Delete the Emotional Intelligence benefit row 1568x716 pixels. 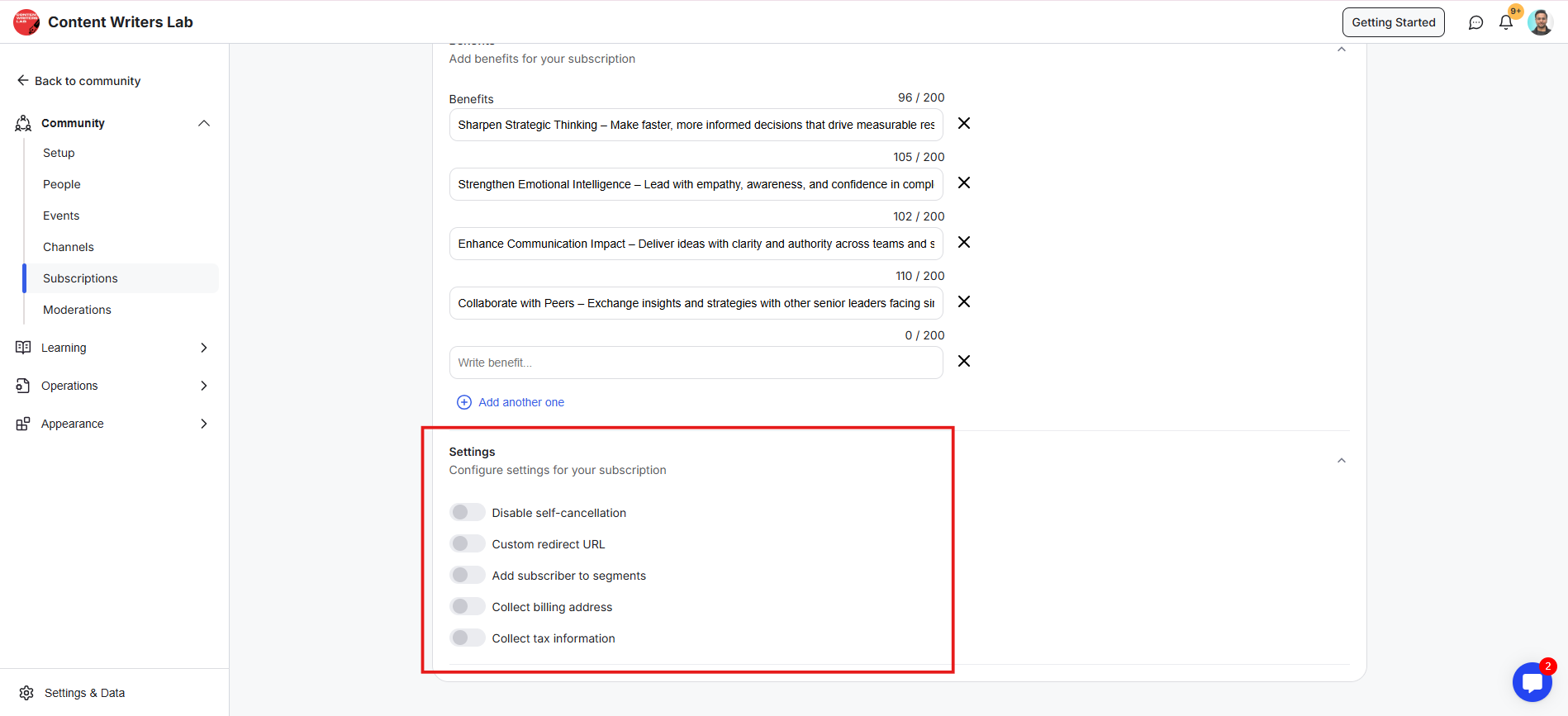[963, 183]
